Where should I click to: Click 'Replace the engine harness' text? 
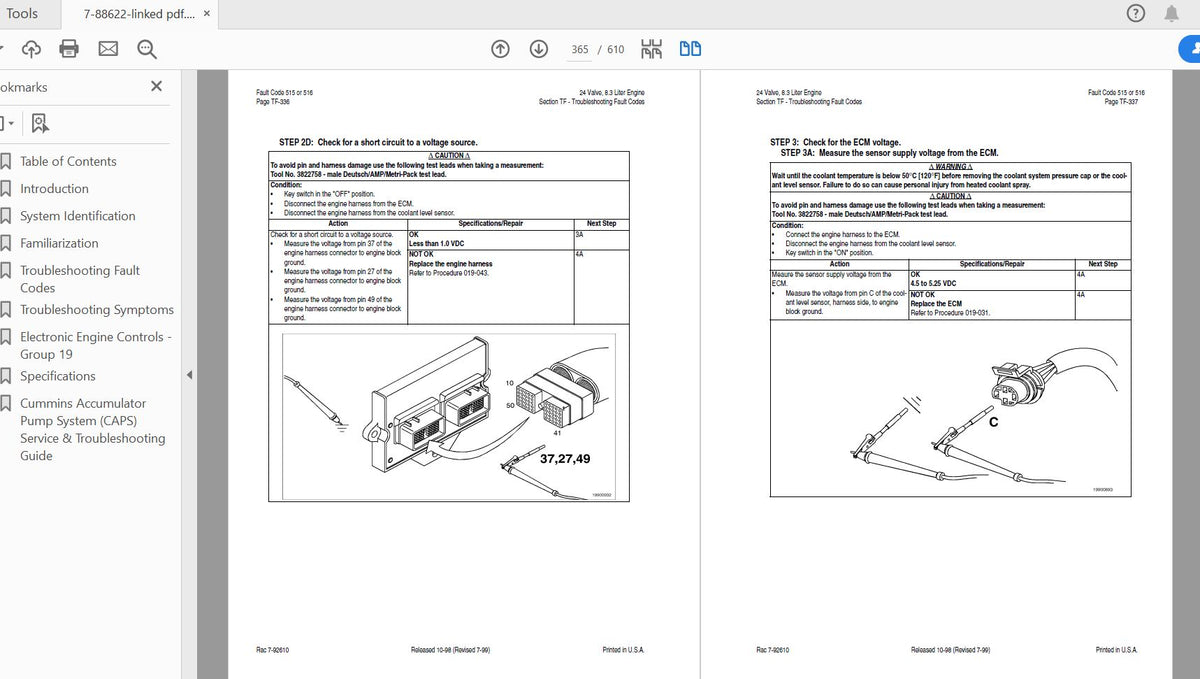[451, 265]
